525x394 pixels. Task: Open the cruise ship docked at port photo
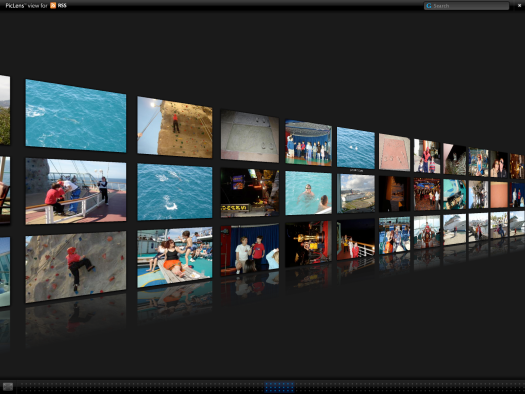click(356, 193)
